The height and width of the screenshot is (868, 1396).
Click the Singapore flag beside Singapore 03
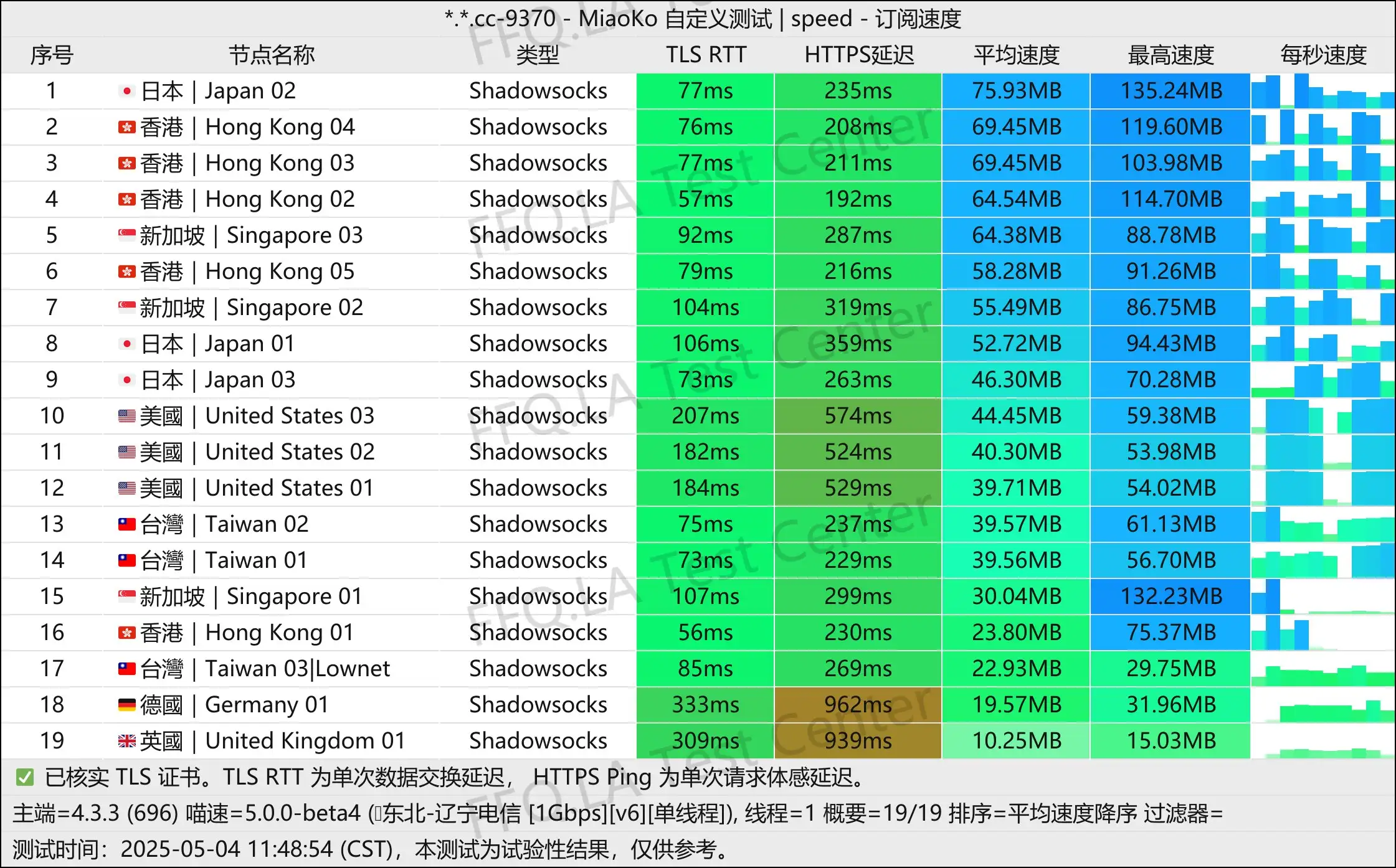[127, 236]
